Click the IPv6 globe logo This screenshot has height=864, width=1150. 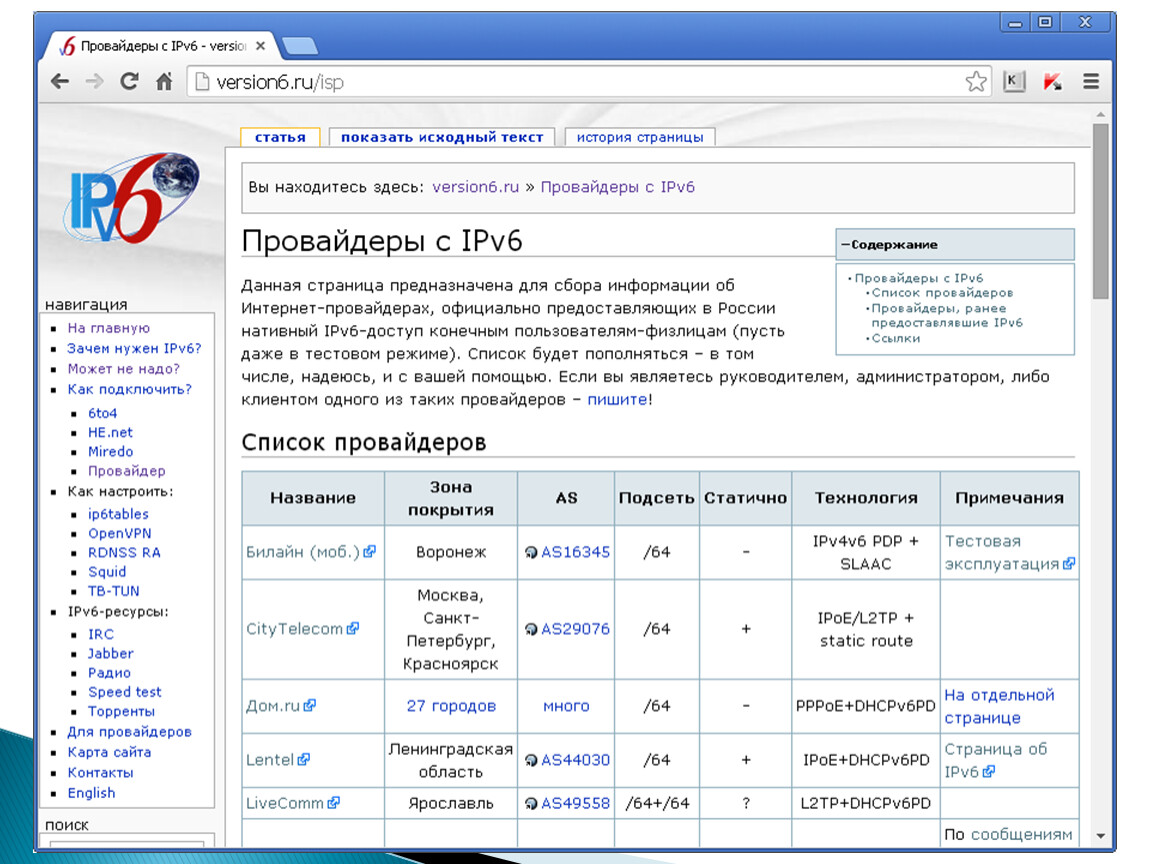[130, 198]
